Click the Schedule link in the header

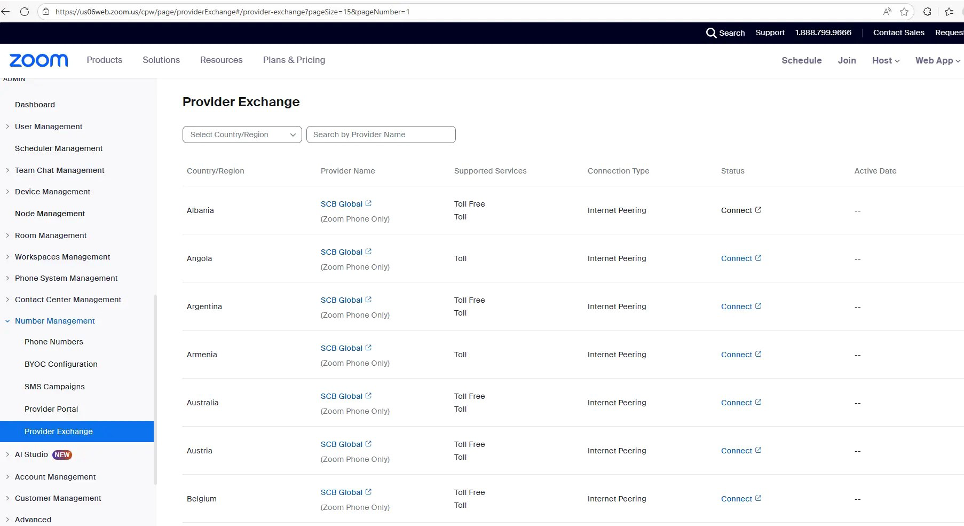801,60
